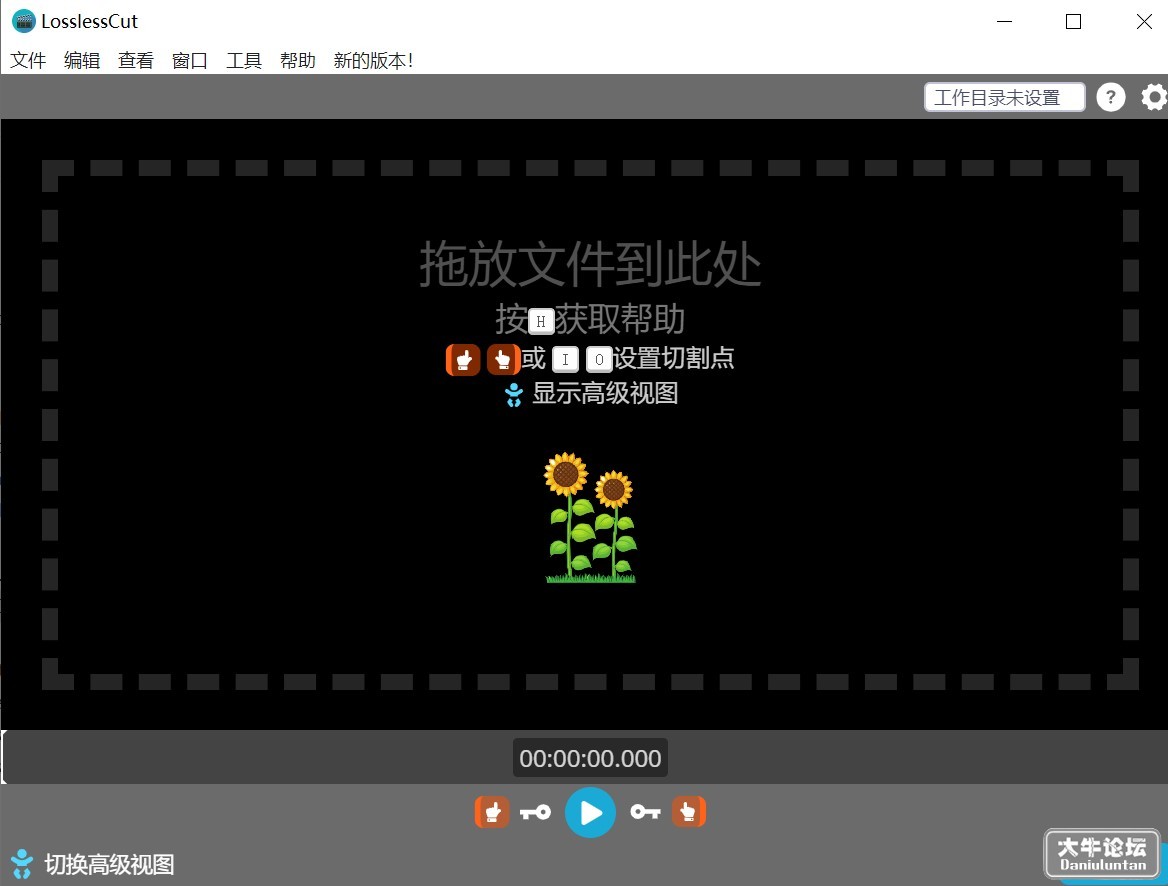Click the timeline bar area

tap(584, 757)
